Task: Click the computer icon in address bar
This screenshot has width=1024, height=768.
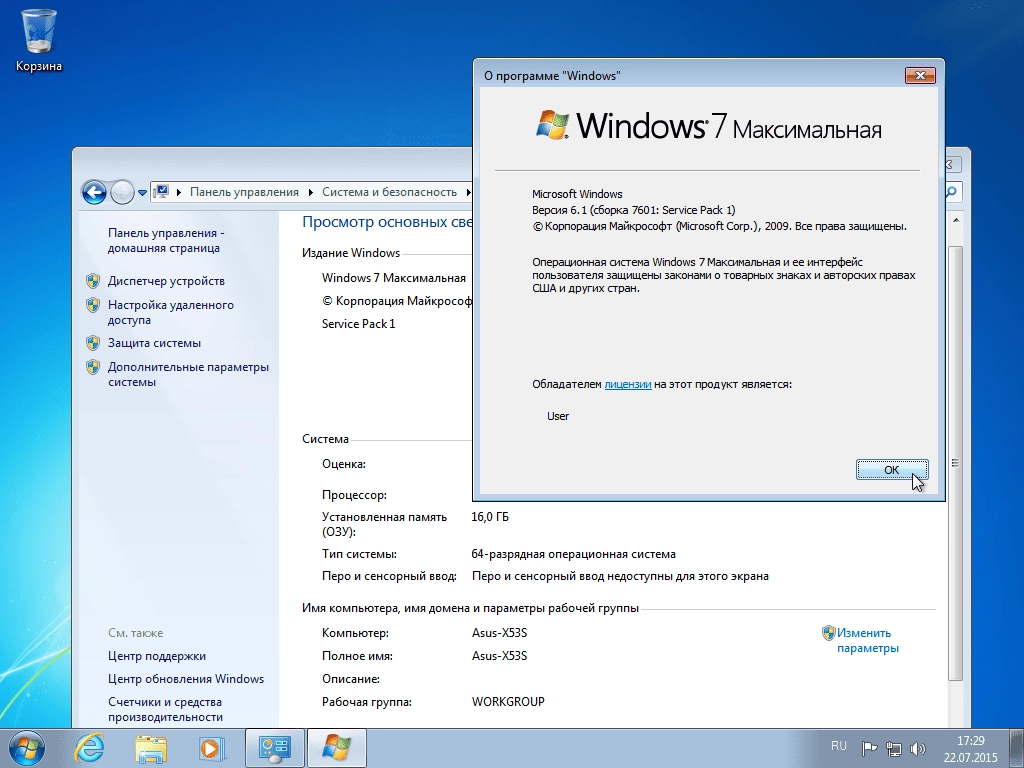Action: click(161, 191)
